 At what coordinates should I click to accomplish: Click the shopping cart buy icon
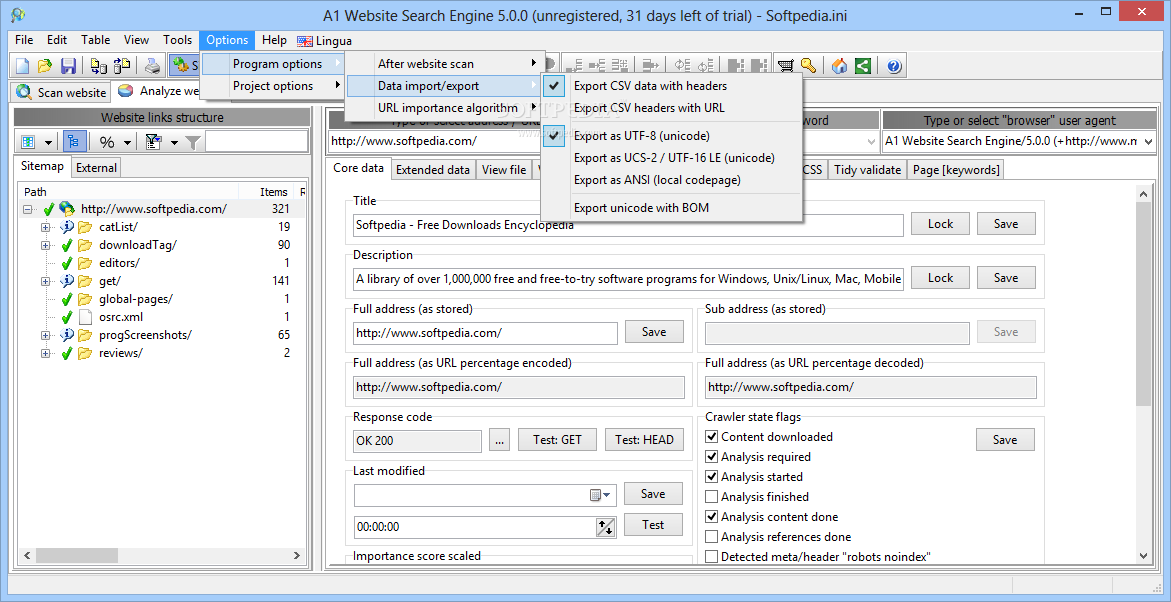[x=786, y=66]
